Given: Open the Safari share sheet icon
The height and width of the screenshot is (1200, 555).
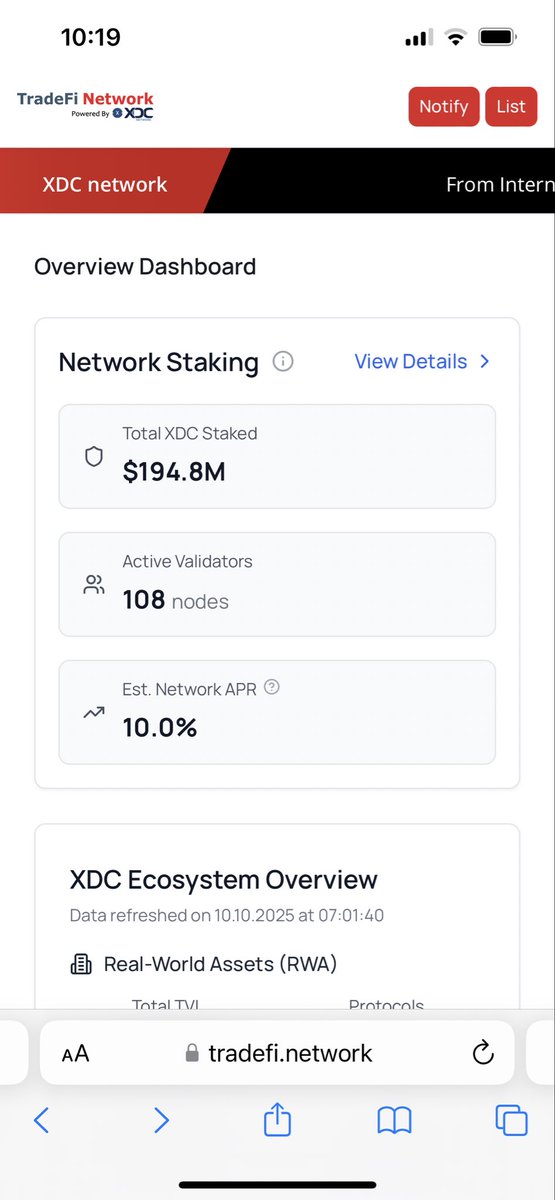Looking at the screenshot, I should pos(277,1121).
